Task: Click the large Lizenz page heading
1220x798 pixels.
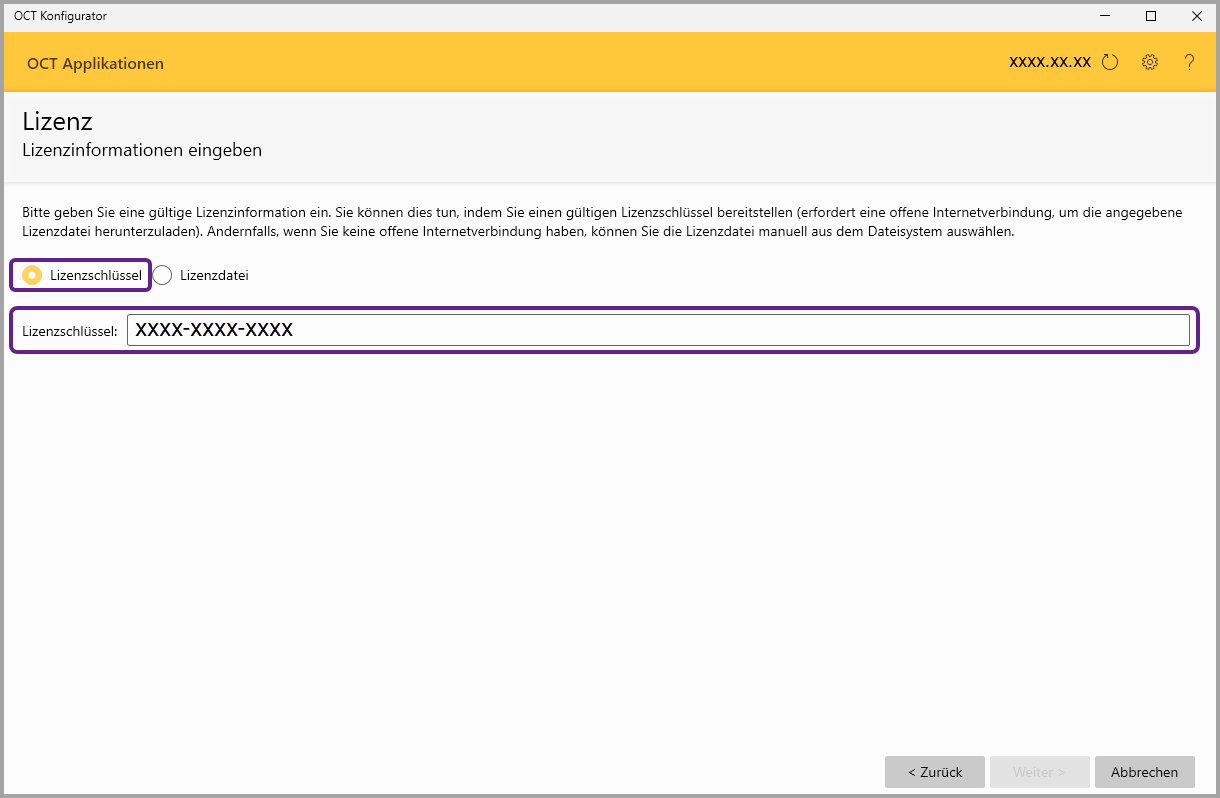Action: click(57, 122)
